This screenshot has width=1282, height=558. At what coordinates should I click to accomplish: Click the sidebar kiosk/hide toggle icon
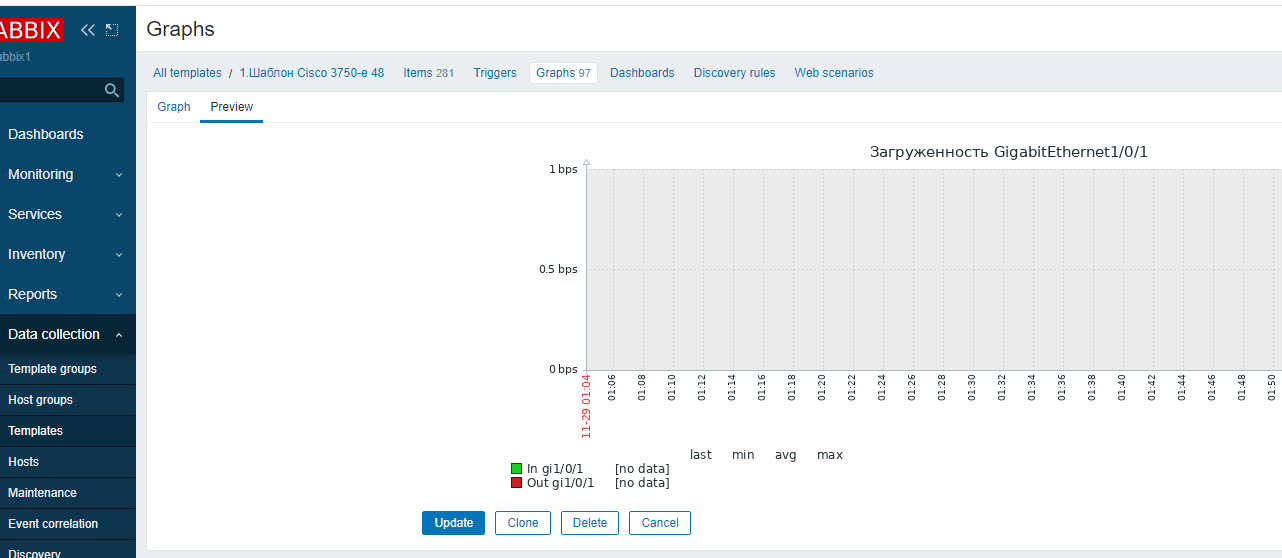point(112,30)
